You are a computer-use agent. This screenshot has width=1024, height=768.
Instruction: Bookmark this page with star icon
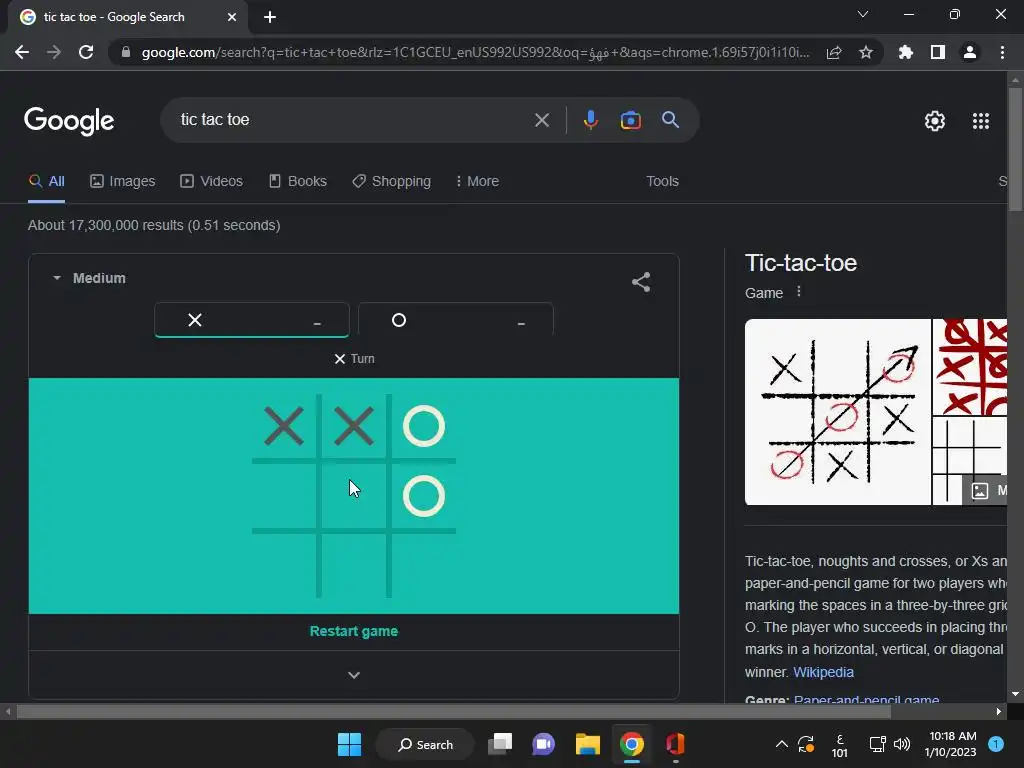pos(866,52)
